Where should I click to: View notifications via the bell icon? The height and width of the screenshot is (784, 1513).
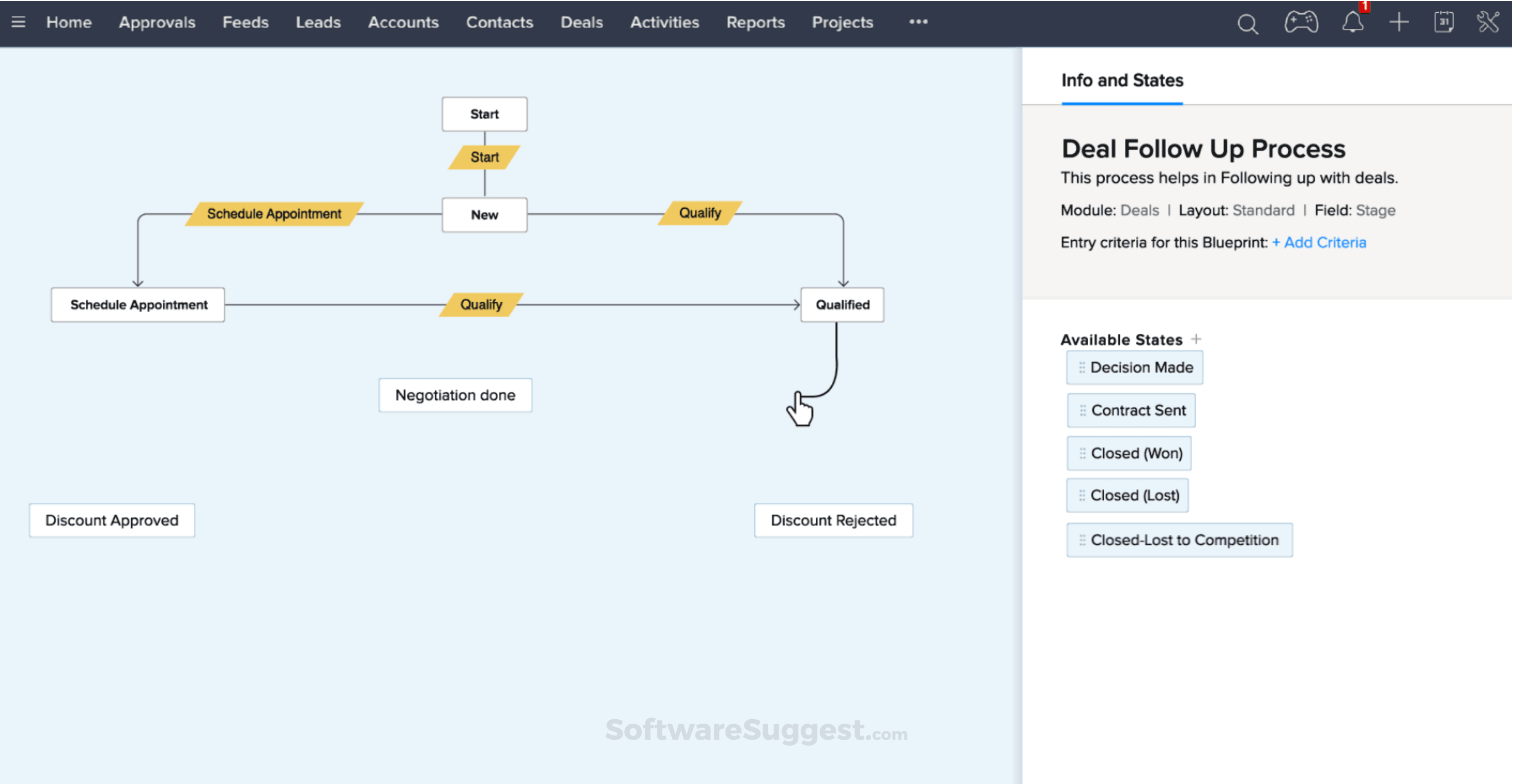[x=1352, y=23]
